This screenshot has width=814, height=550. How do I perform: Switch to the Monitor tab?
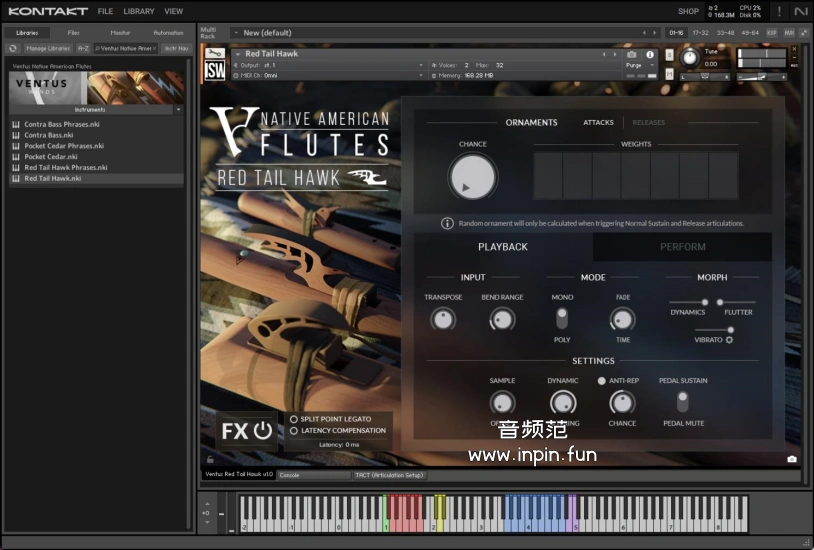tap(120, 33)
